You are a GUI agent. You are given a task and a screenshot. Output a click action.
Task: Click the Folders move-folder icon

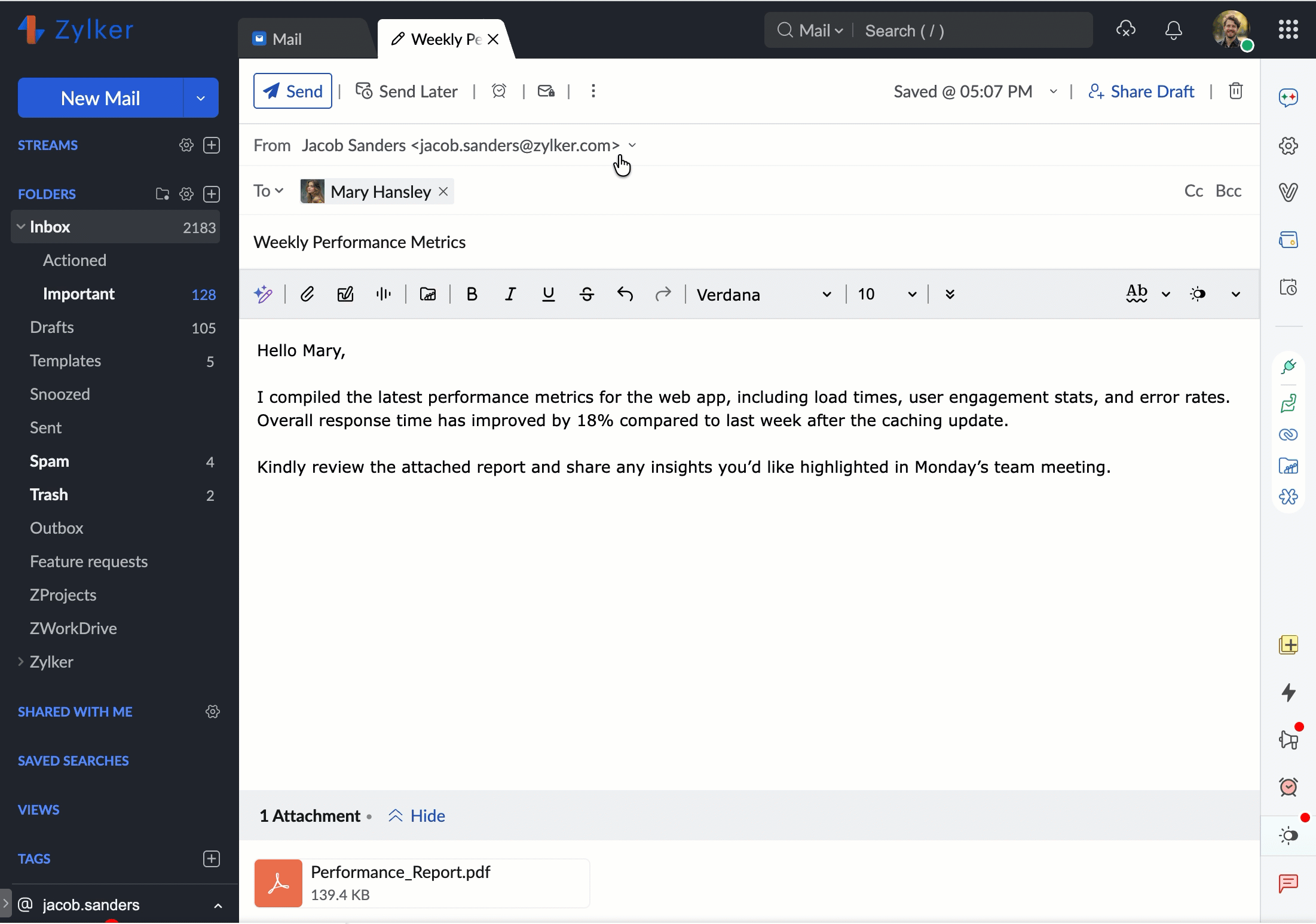pyautogui.click(x=163, y=194)
